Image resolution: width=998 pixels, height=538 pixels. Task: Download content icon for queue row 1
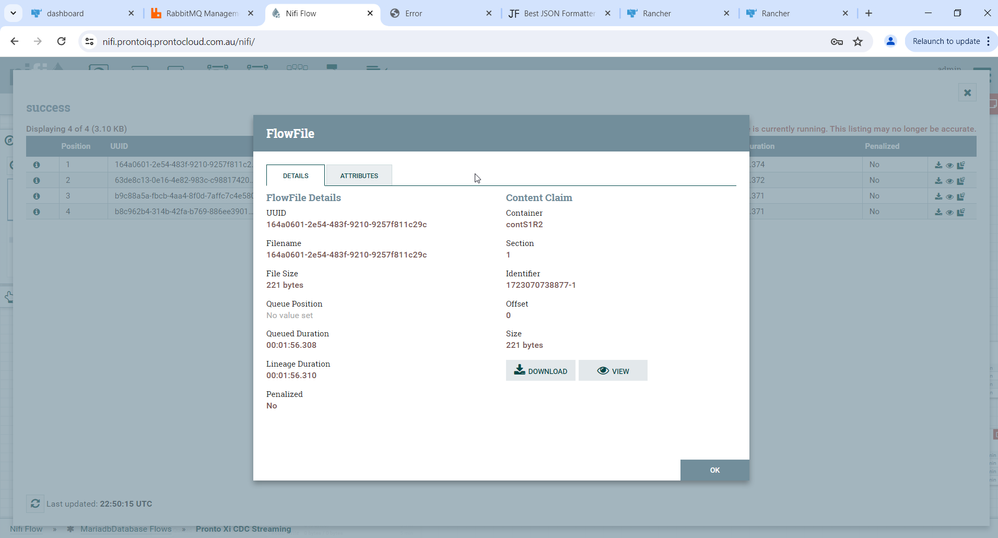click(x=938, y=165)
